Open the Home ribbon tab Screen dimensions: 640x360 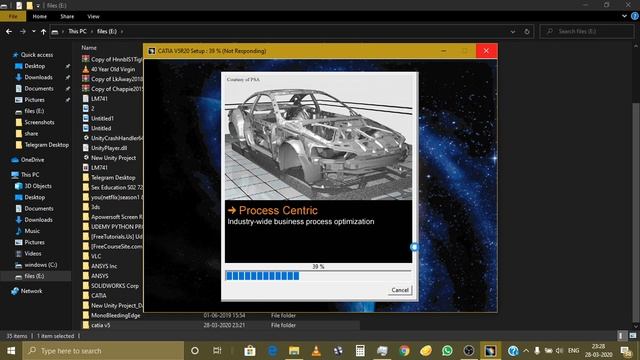(40, 16)
